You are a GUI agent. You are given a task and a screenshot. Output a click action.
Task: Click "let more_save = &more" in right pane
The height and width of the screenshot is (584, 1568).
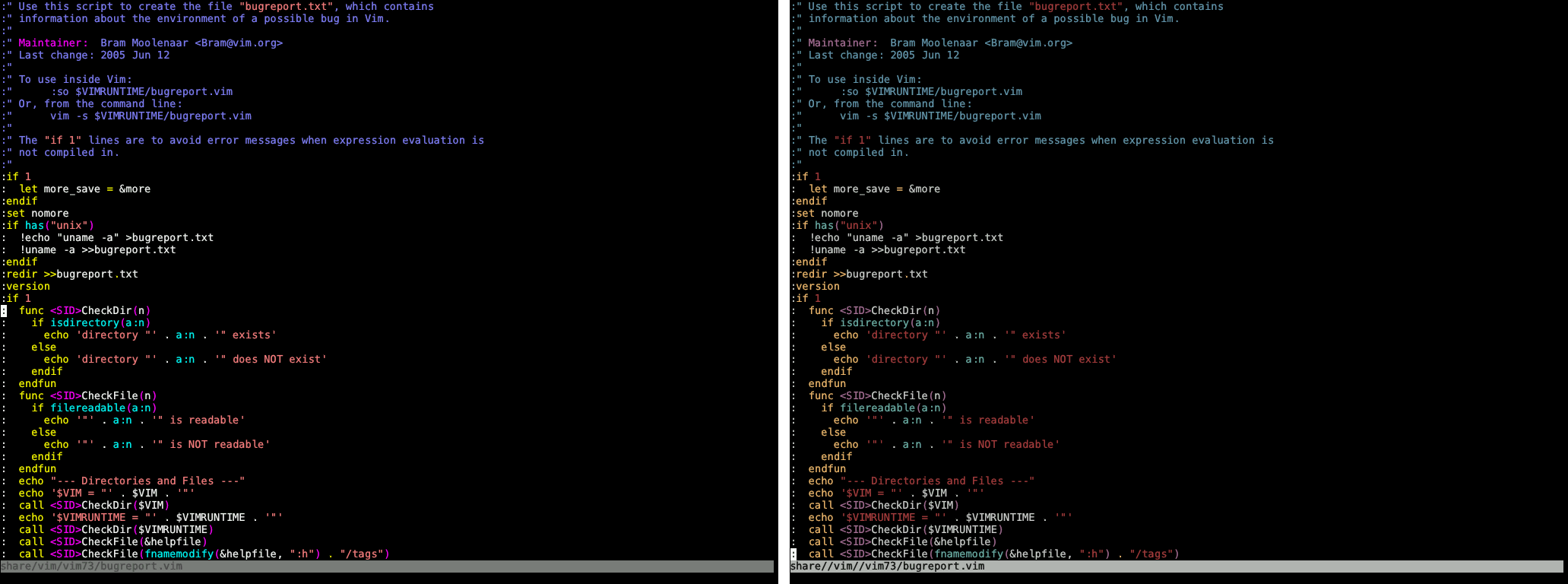(x=874, y=189)
